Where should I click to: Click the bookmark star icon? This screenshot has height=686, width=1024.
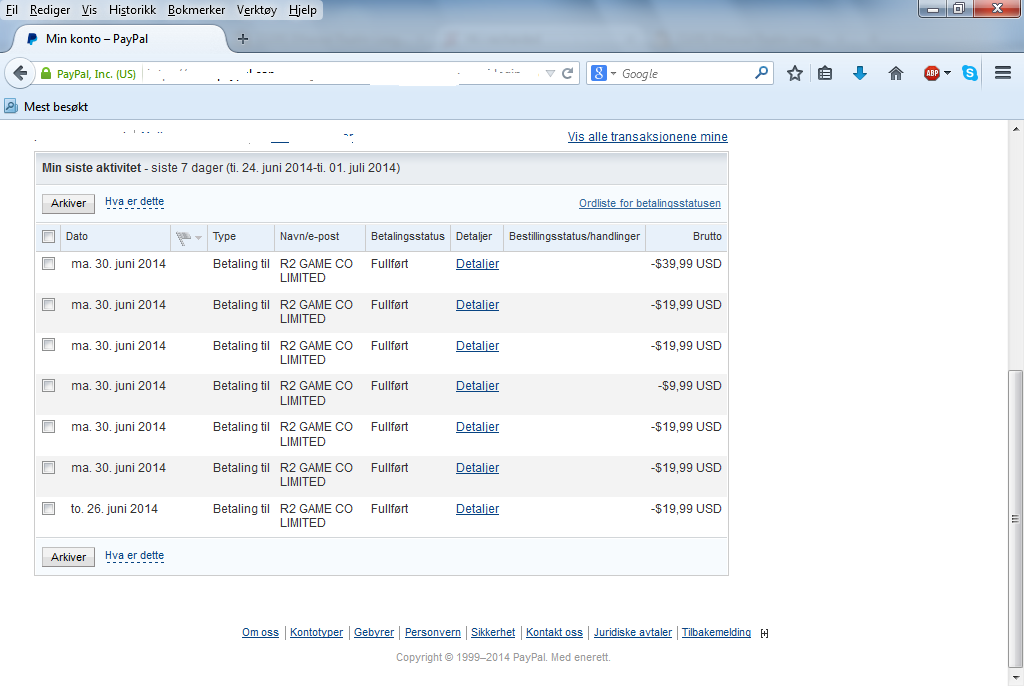(x=795, y=73)
